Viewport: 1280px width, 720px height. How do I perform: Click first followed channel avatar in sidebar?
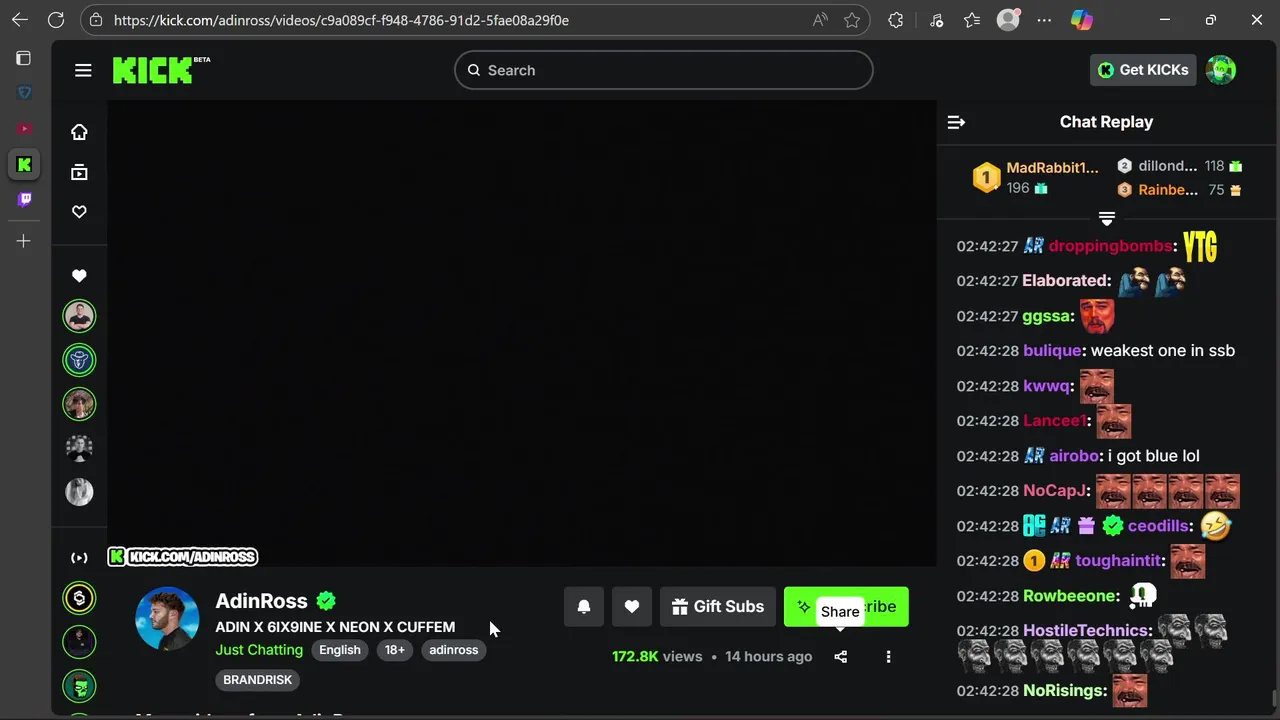[x=79, y=316]
